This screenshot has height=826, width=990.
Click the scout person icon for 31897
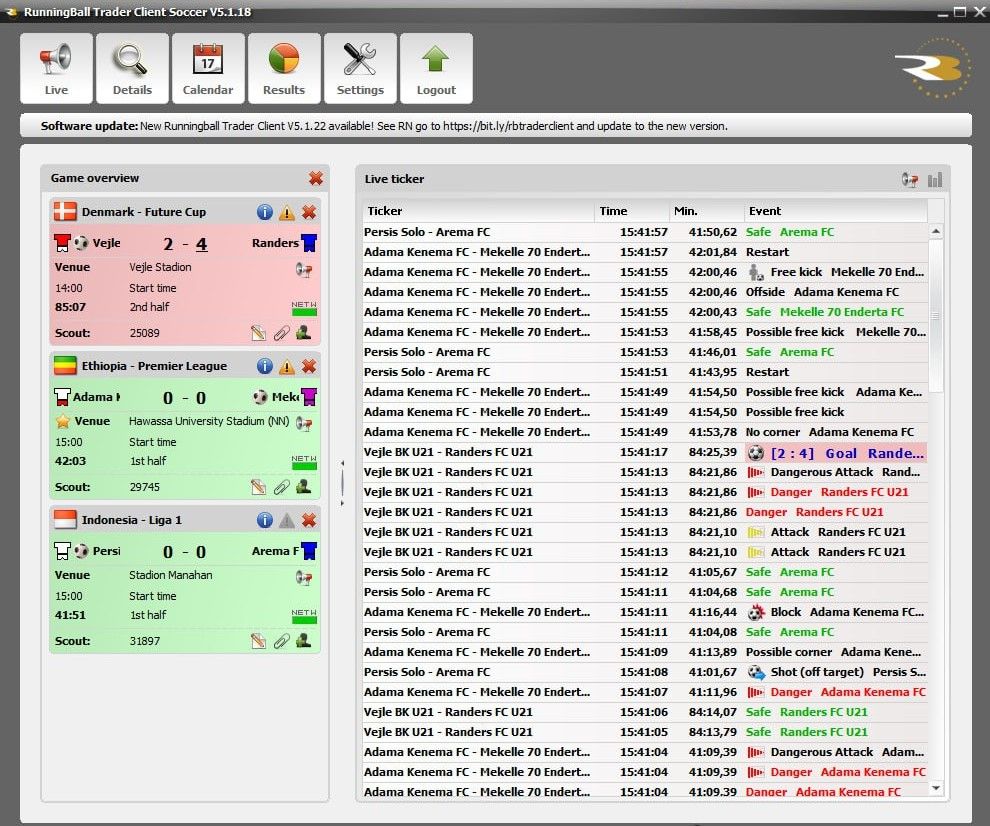(x=304, y=640)
